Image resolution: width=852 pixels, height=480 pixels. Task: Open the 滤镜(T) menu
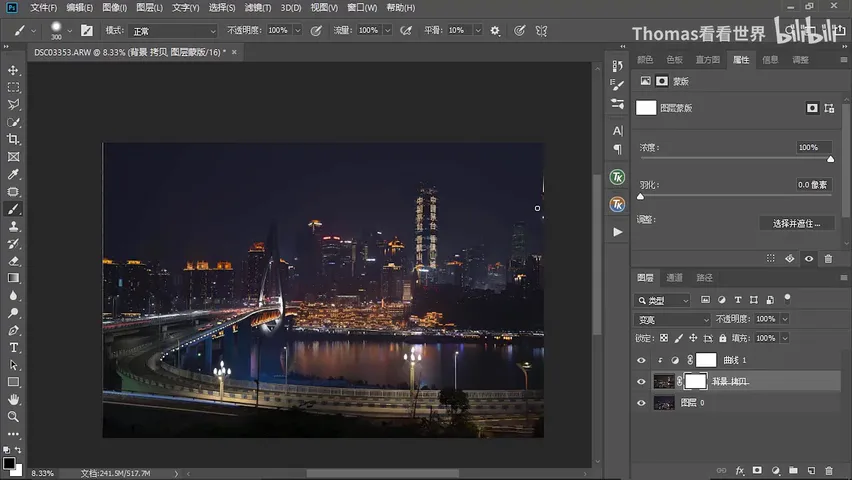coord(258,8)
